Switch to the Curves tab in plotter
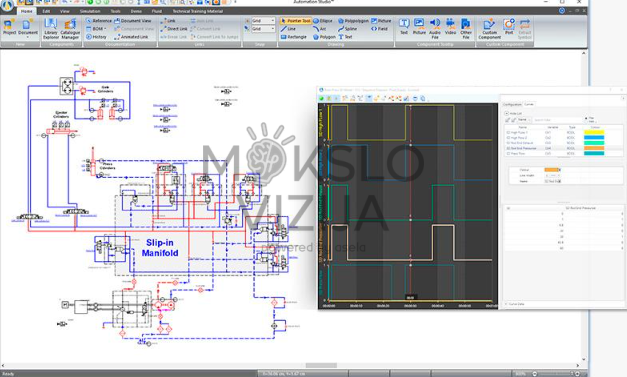 coord(529,104)
